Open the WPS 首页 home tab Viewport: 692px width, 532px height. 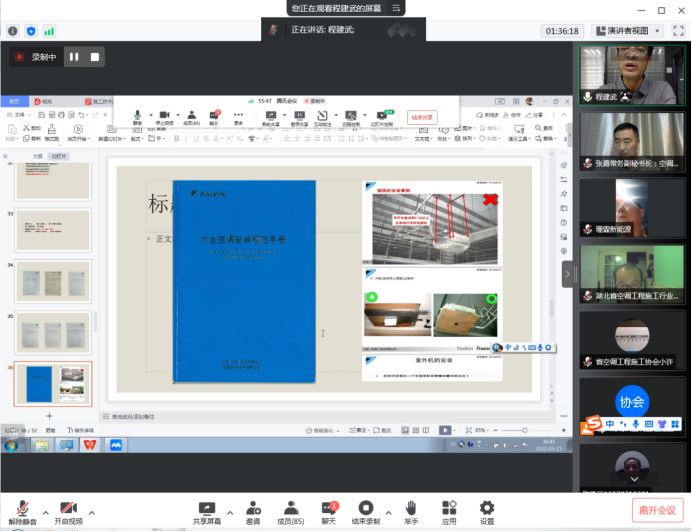tap(14, 102)
